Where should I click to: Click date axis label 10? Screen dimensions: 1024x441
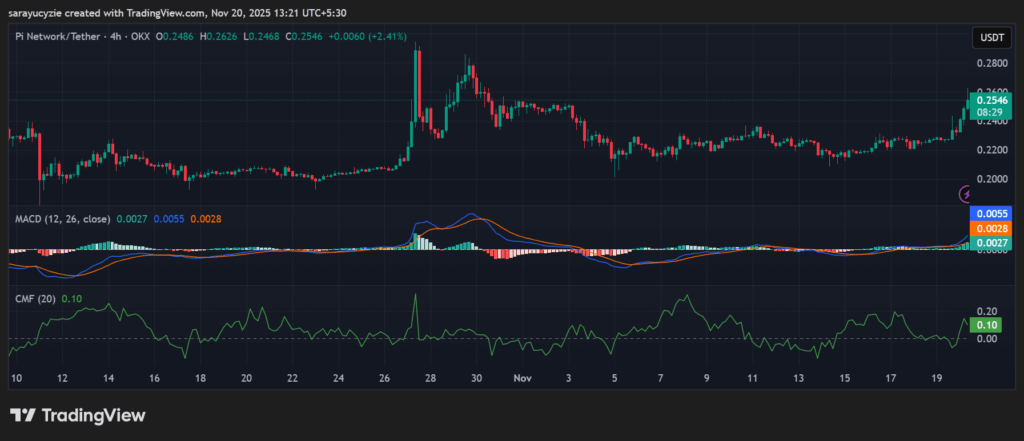pyautogui.click(x=16, y=378)
